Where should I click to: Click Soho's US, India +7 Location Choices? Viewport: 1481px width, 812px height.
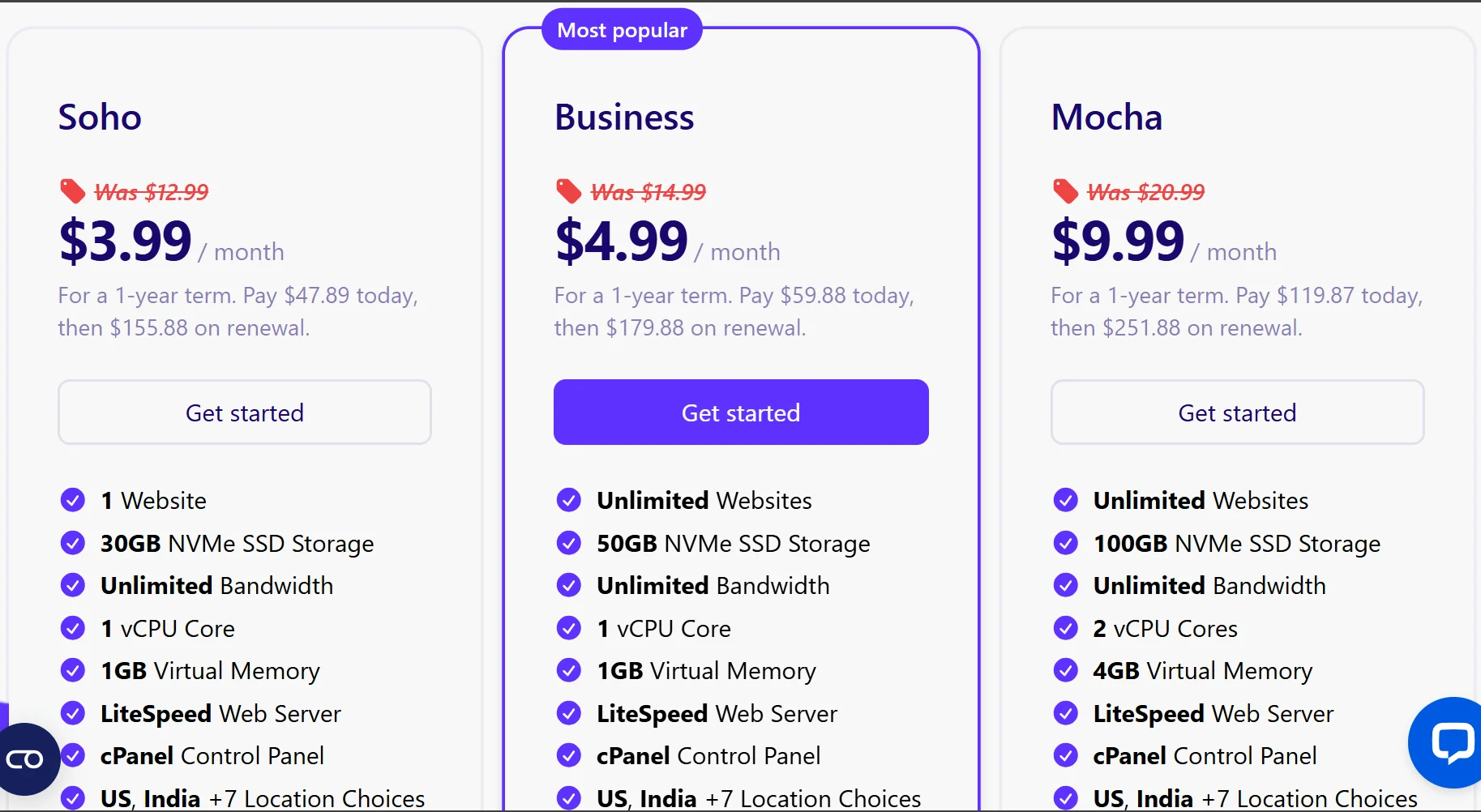coord(263,798)
